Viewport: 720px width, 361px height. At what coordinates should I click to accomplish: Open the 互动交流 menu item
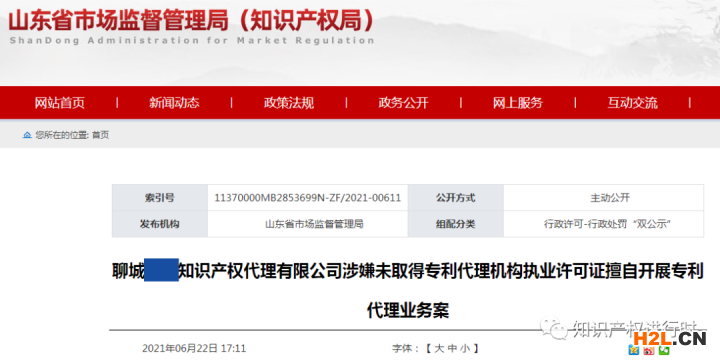pyautogui.click(x=632, y=102)
